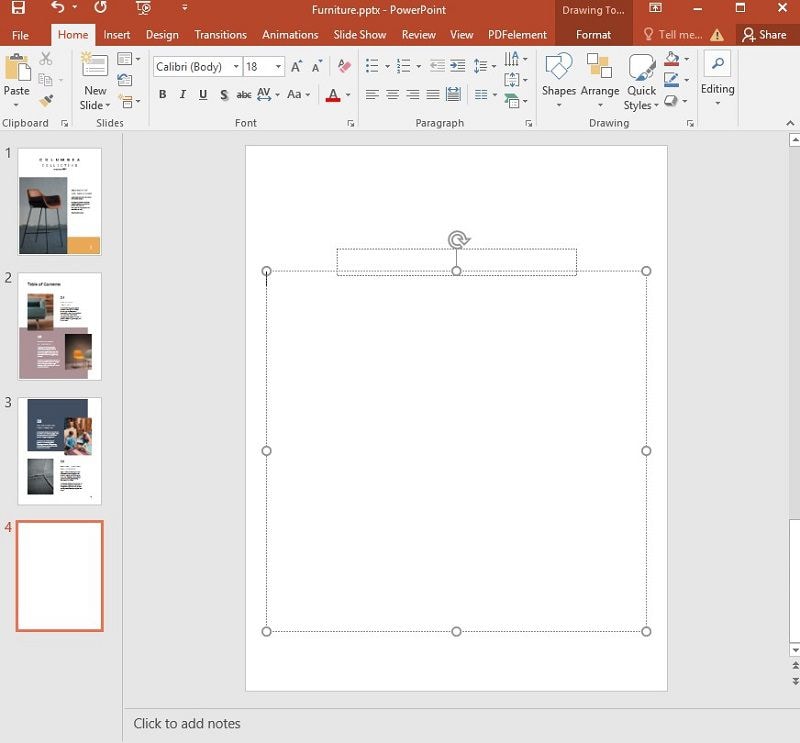Screen dimensions: 800x743
Task: Redo with the repeat arrow icon
Action: (101, 8)
